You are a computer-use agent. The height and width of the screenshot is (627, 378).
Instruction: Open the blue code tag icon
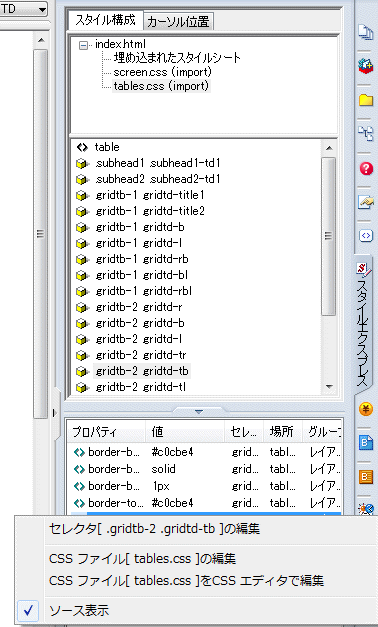click(x=366, y=236)
